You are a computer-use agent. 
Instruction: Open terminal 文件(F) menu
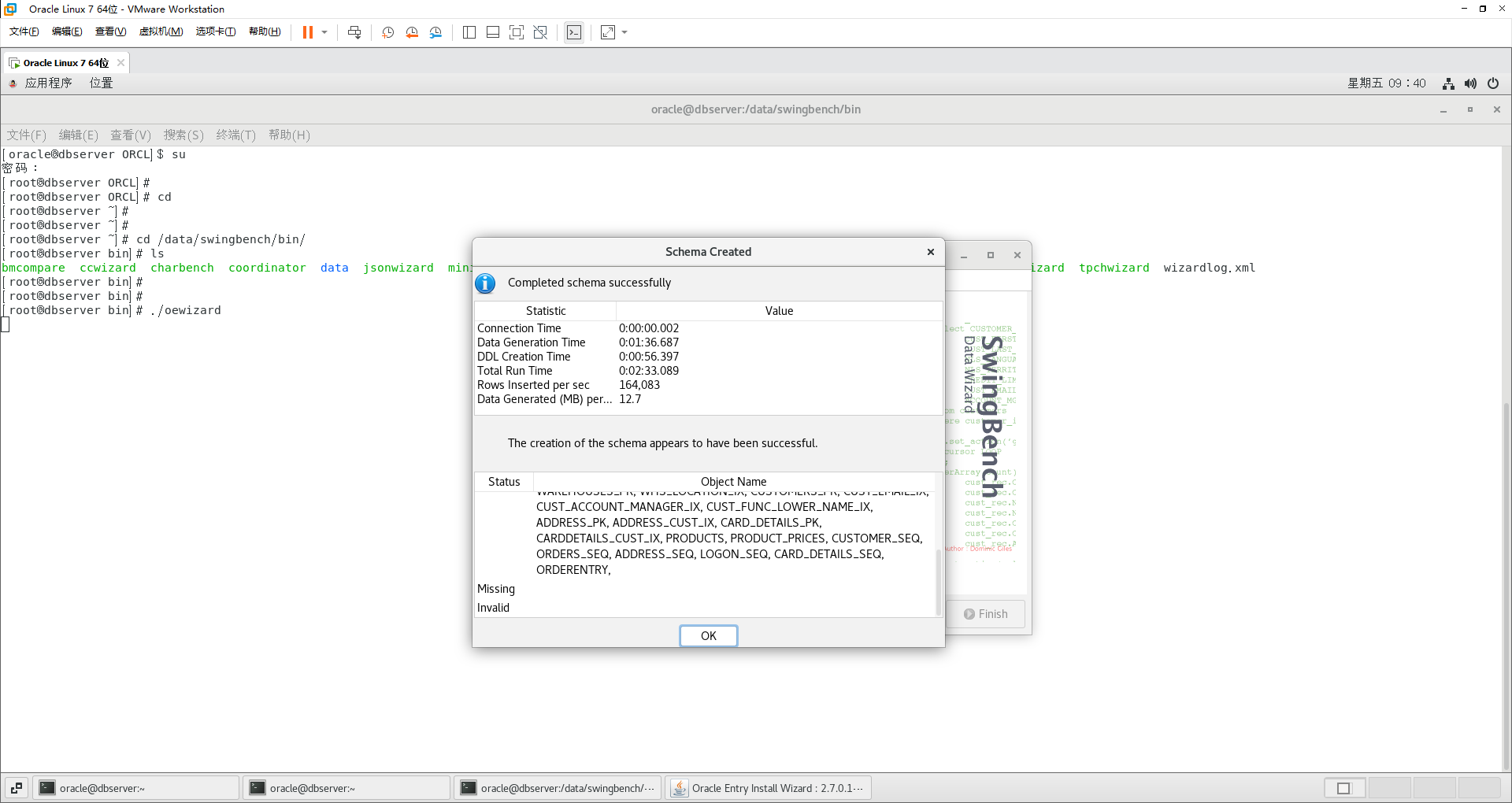[x=27, y=135]
